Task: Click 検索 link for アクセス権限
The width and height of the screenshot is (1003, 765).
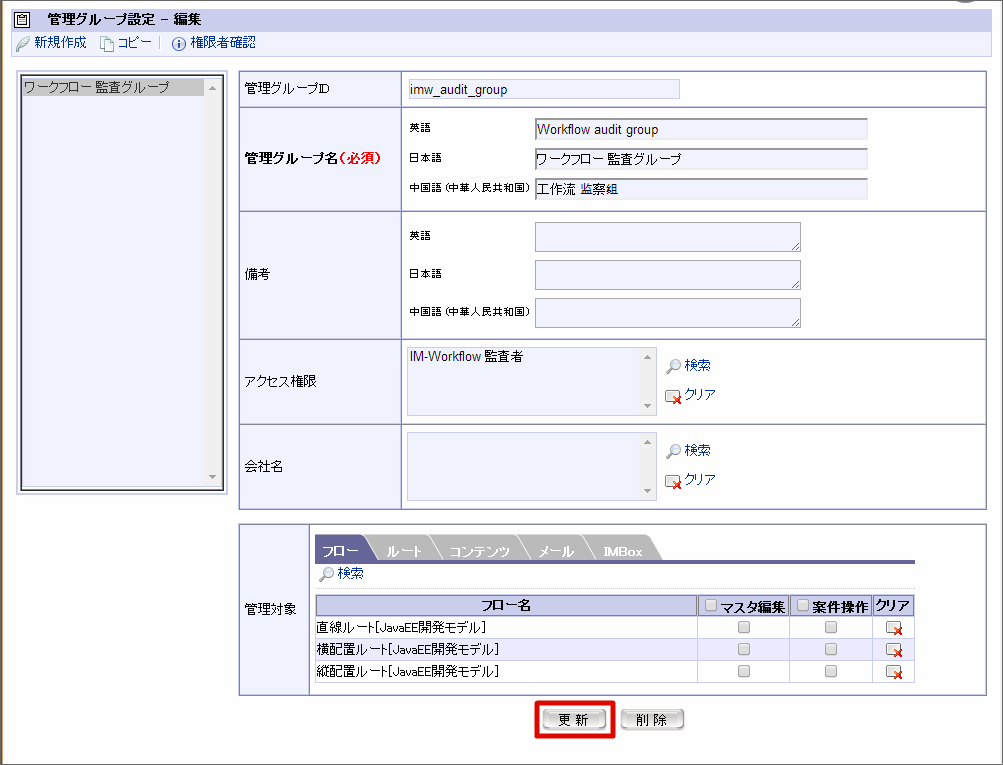Action: 697,365
